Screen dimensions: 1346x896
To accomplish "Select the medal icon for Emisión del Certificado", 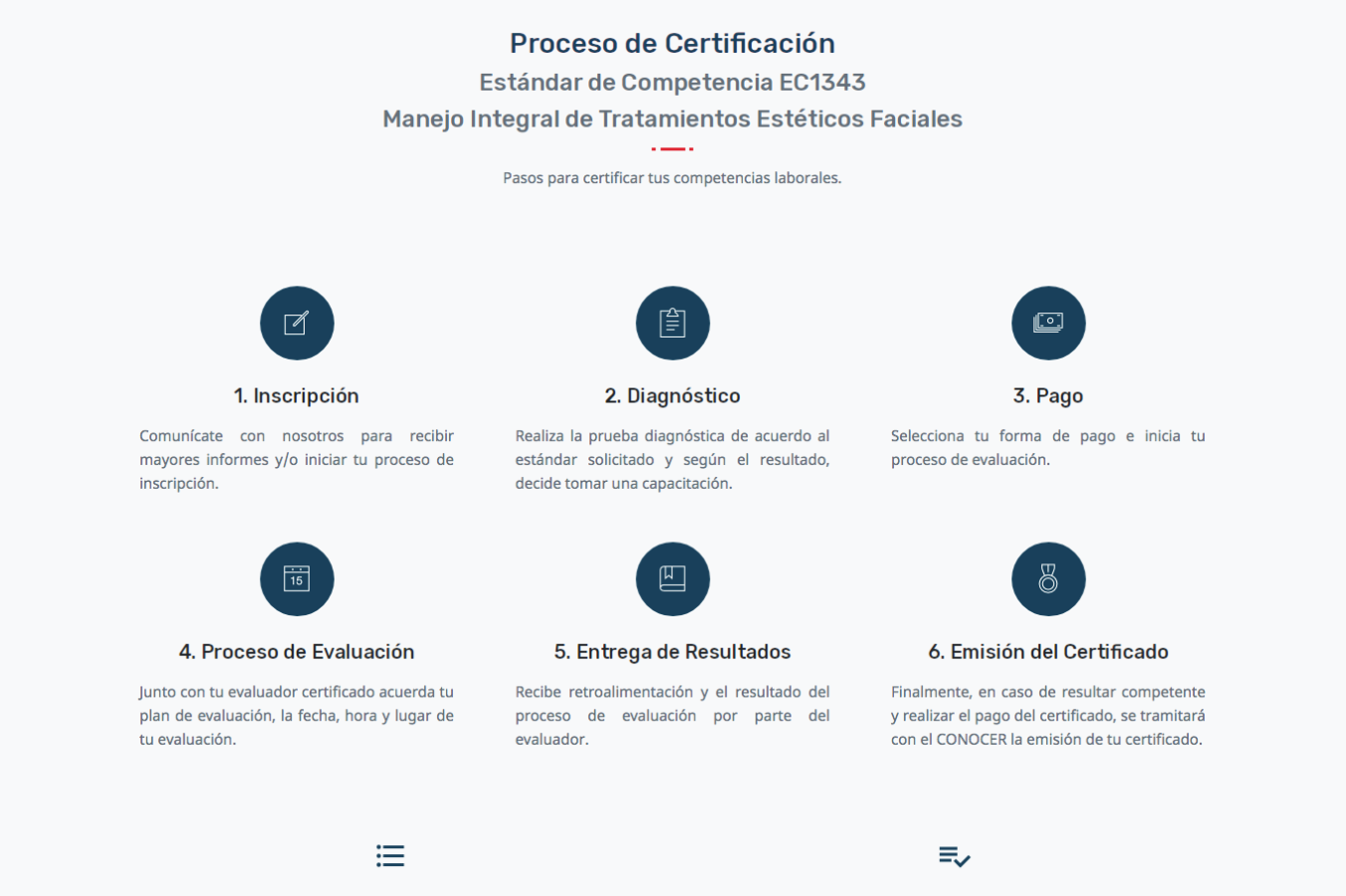I will coord(1048,579).
